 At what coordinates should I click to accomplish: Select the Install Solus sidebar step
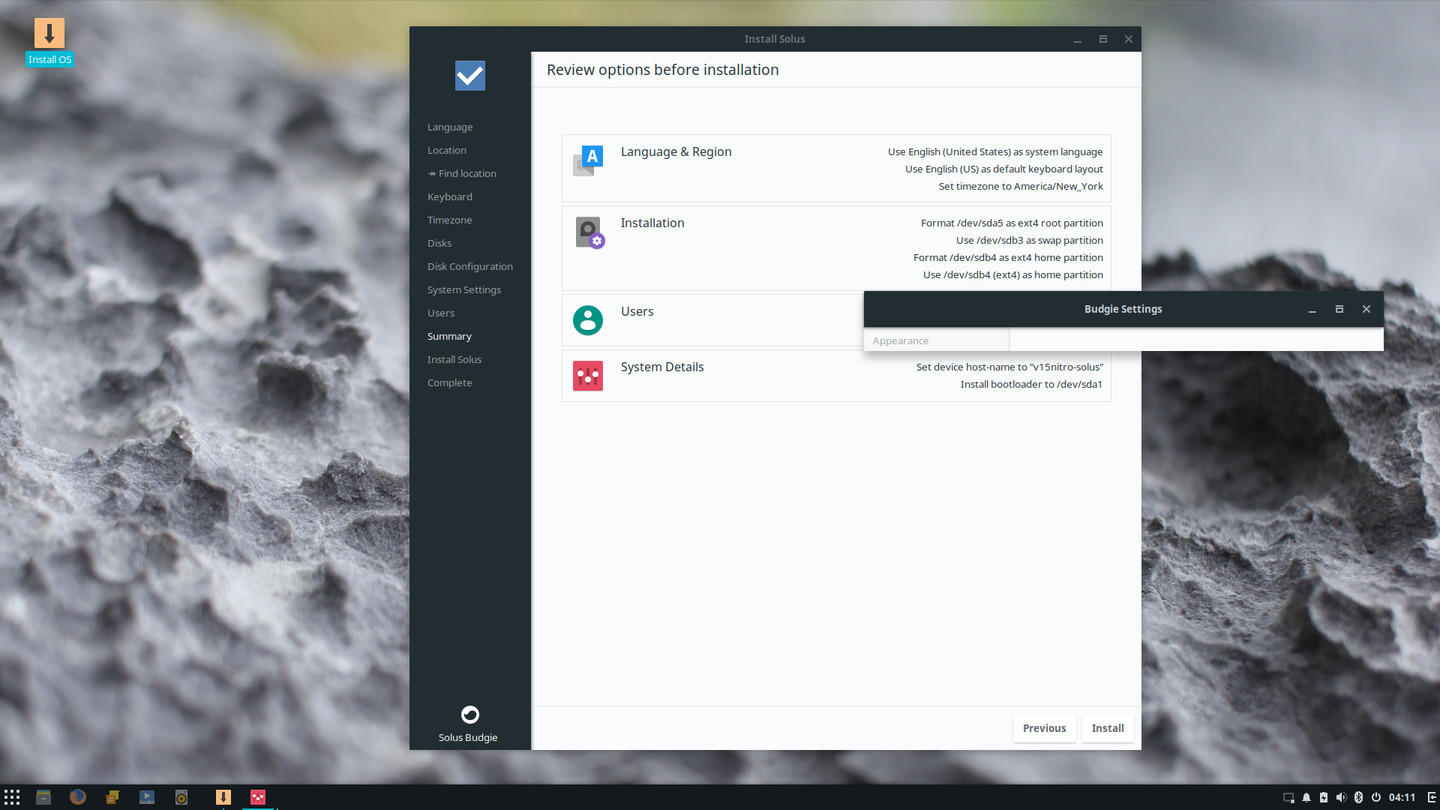(x=455, y=360)
